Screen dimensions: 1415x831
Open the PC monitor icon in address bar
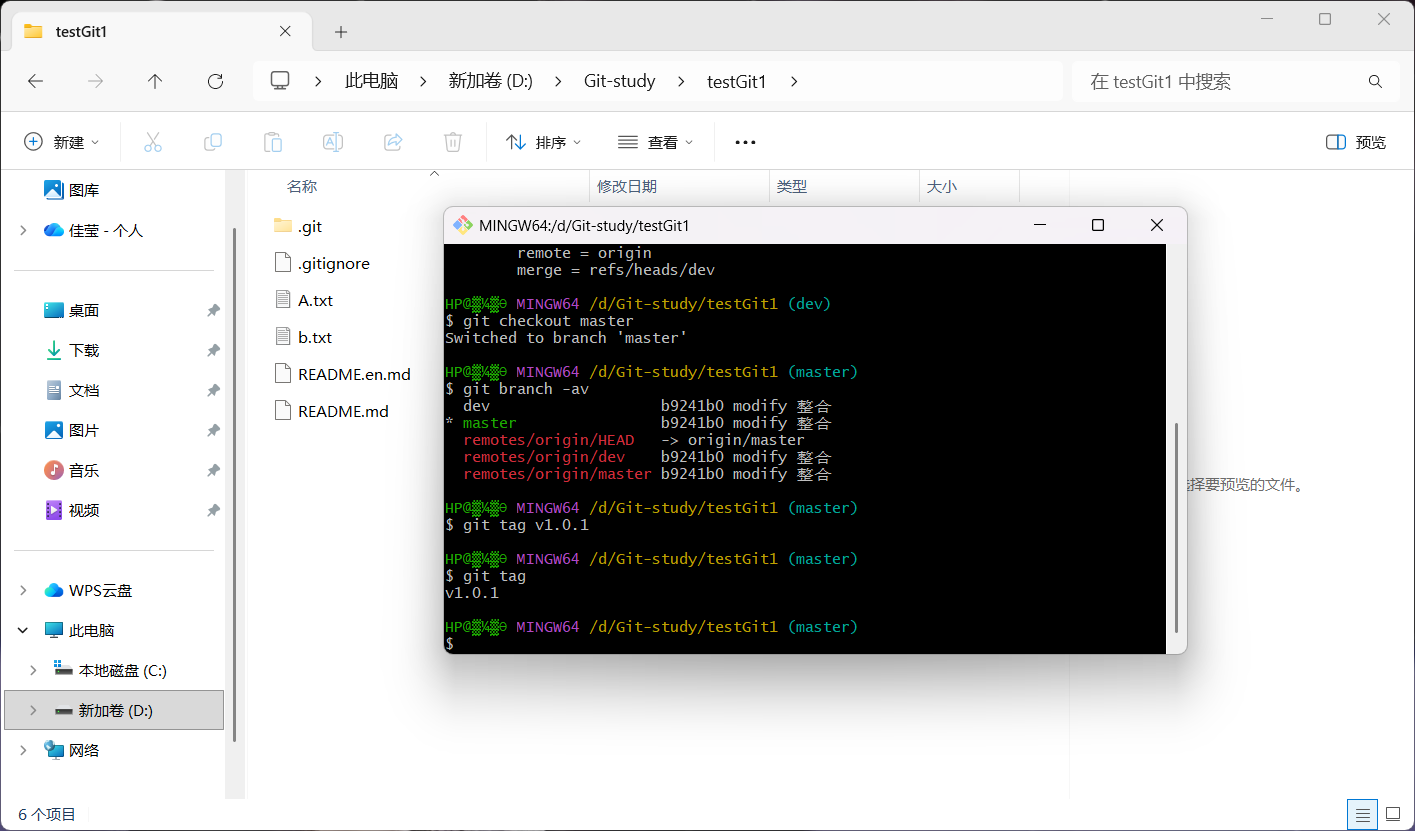tap(280, 81)
